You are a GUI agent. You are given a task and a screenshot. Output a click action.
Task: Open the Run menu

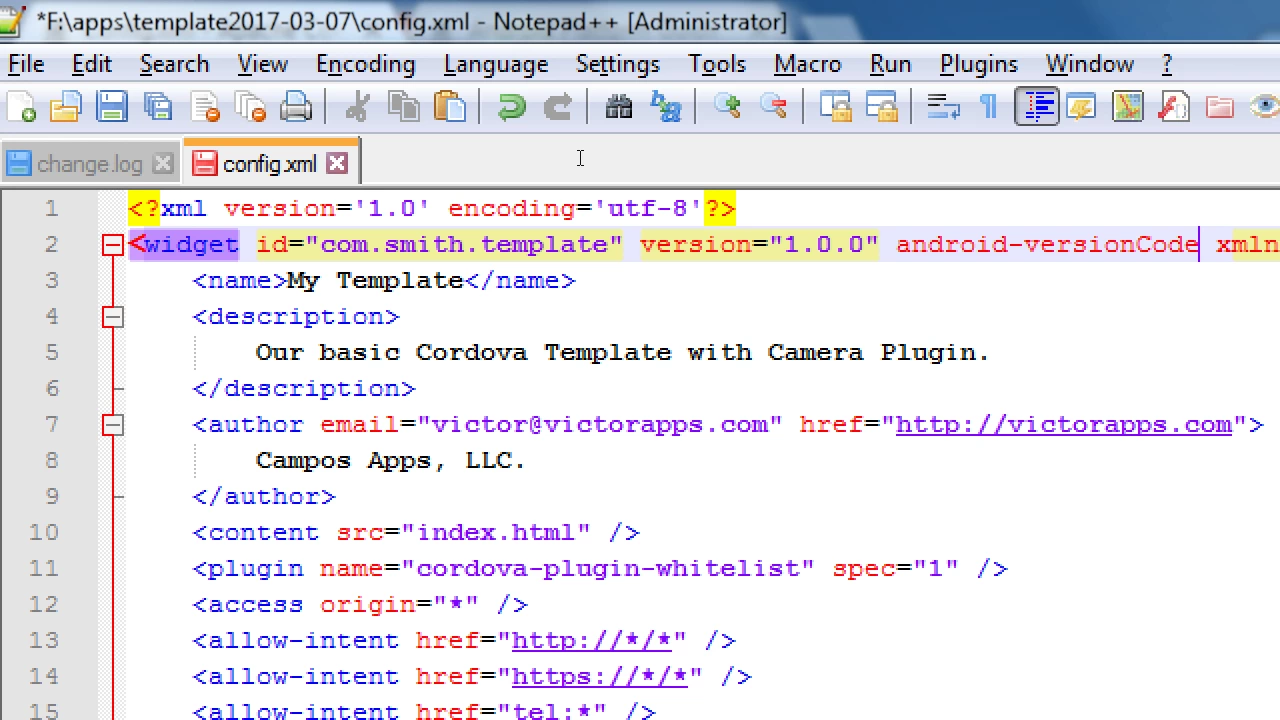point(890,64)
